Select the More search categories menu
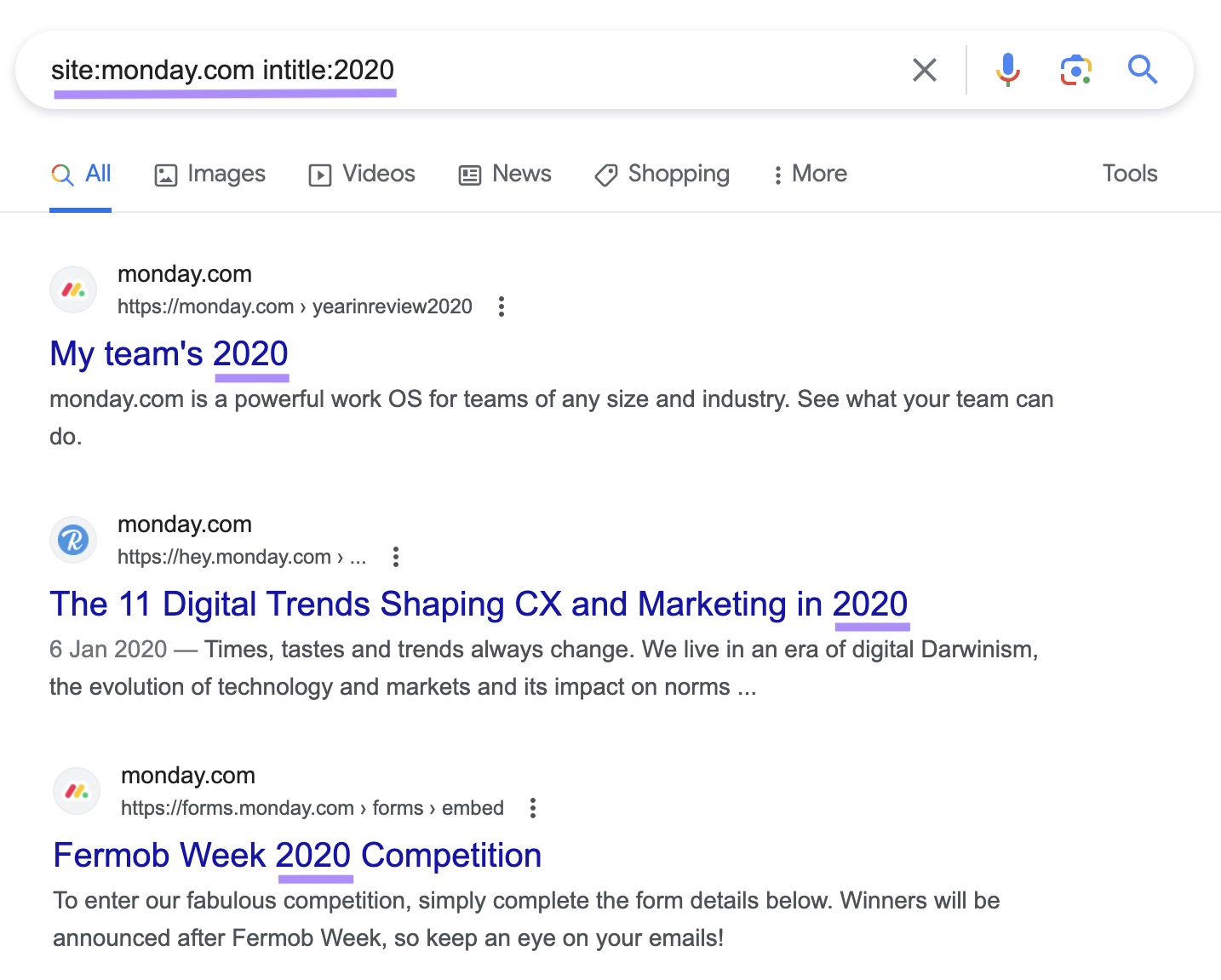Screen dimensions: 1221x980 pyautogui.click(x=808, y=174)
